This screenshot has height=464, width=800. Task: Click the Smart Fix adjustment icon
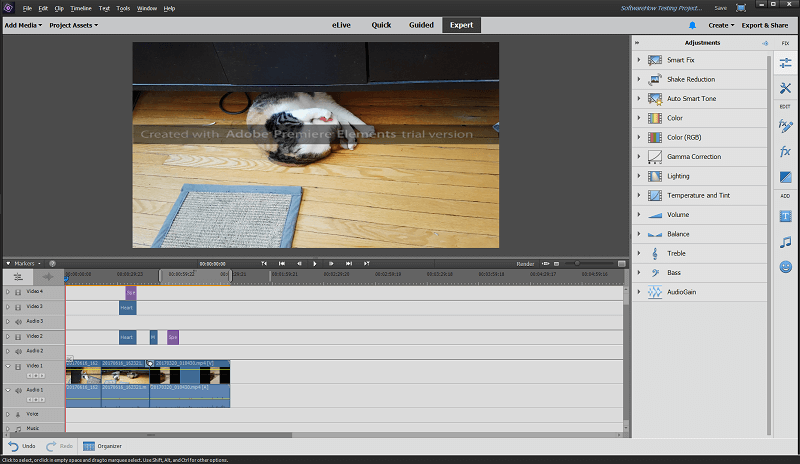655,60
